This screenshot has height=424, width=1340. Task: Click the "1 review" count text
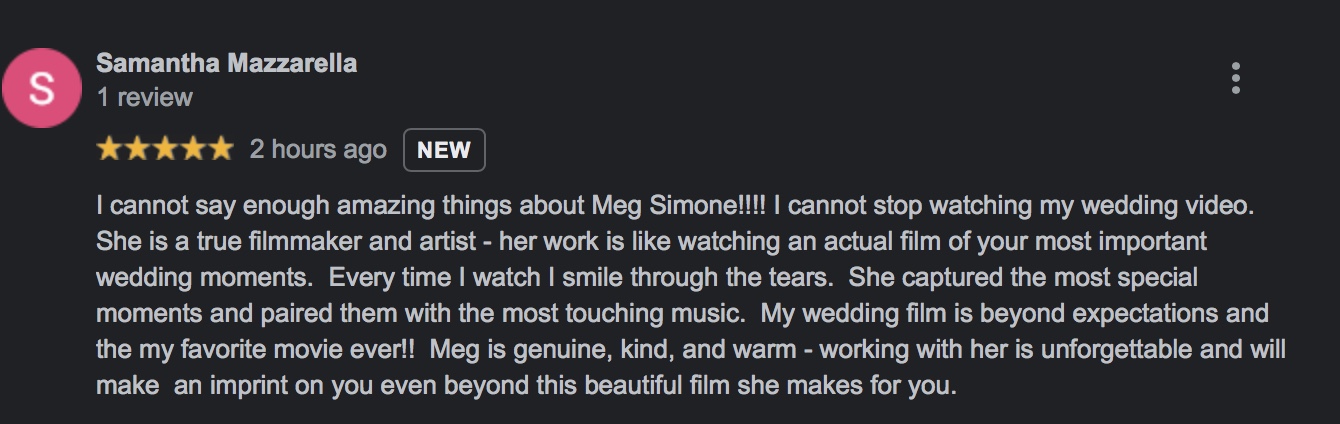[144, 98]
